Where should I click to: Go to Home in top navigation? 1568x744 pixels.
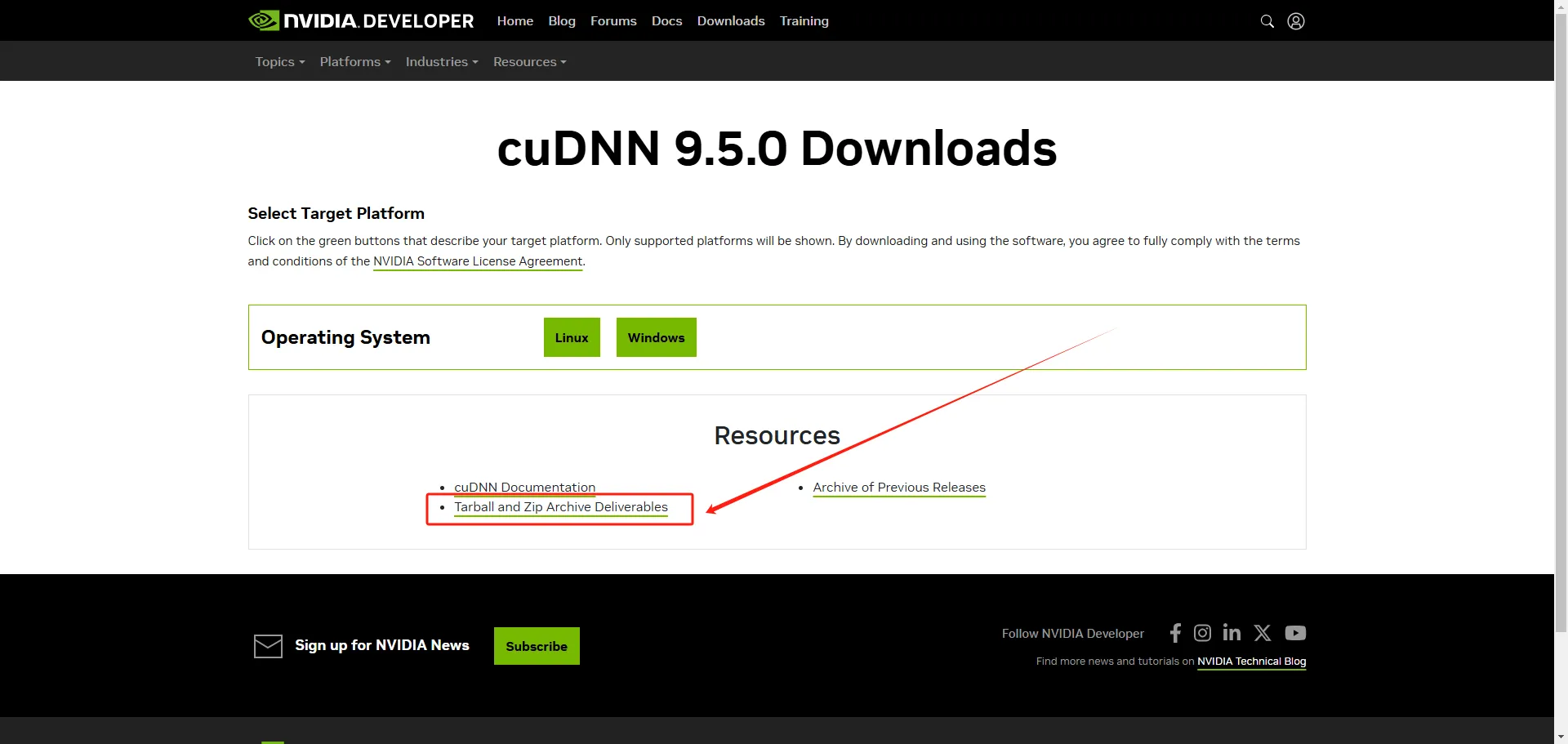[515, 21]
